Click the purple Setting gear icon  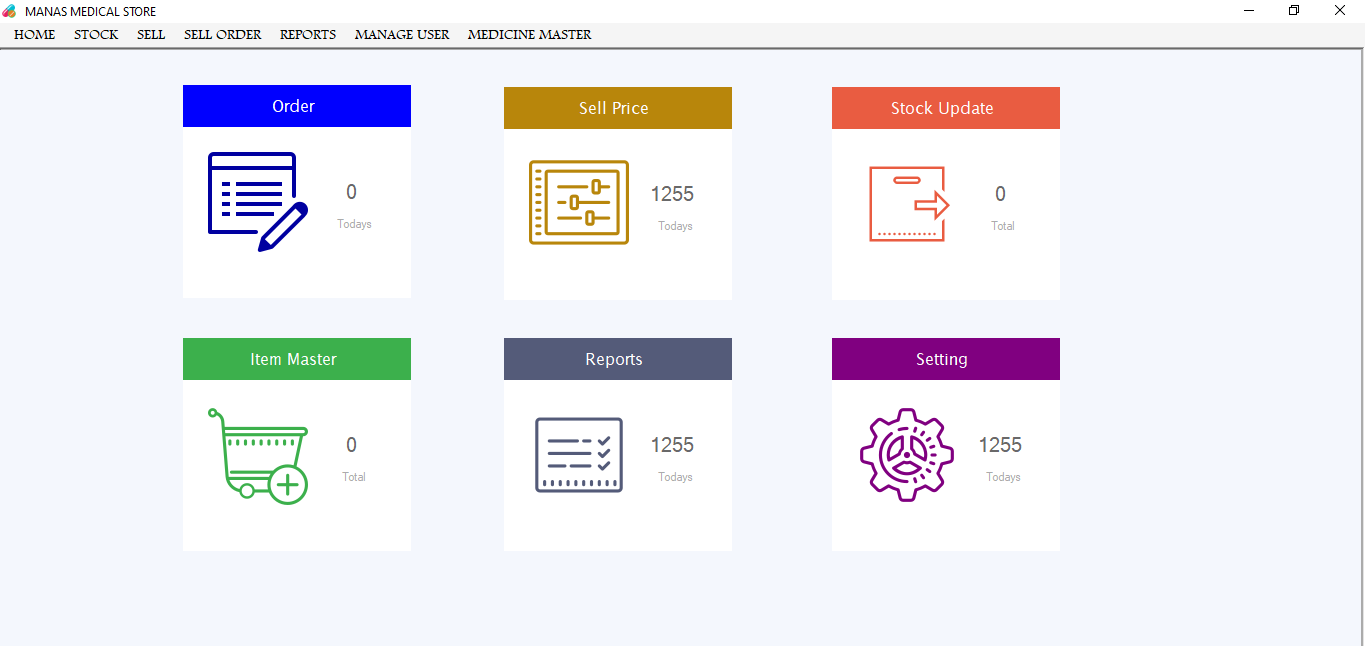(906, 455)
